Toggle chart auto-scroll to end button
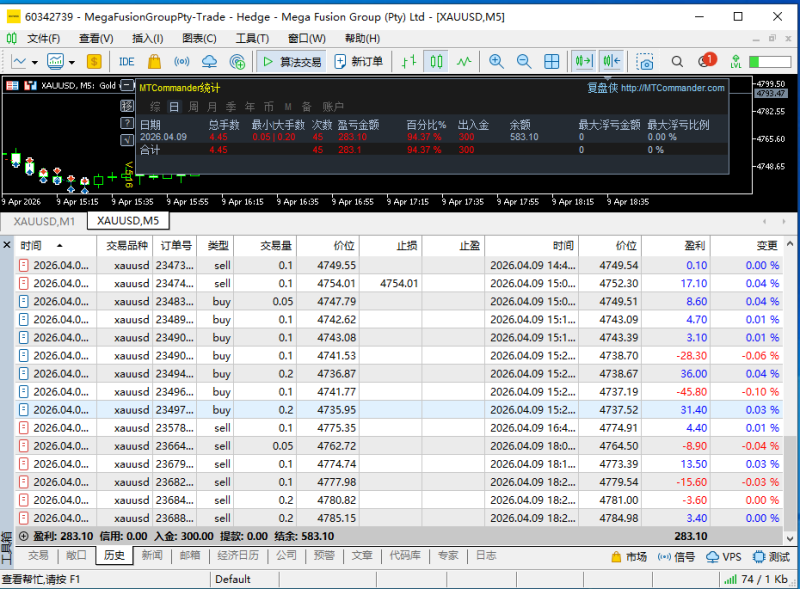The image size is (800, 589). point(584,62)
